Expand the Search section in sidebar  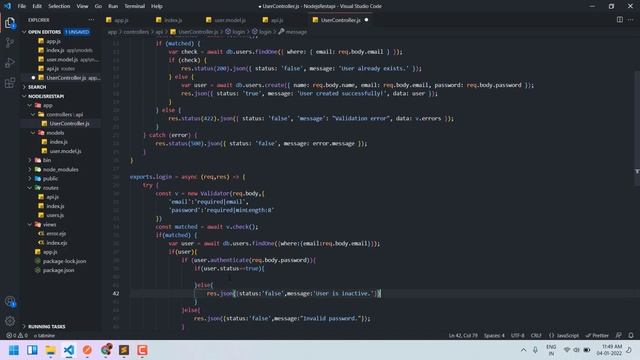(x=61, y=87)
